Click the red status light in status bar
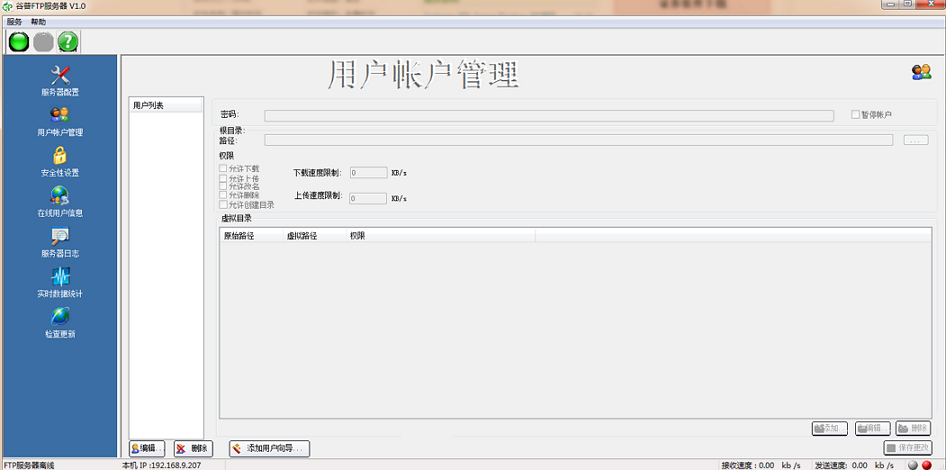This screenshot has width=946, height=470. click(927, 465)
